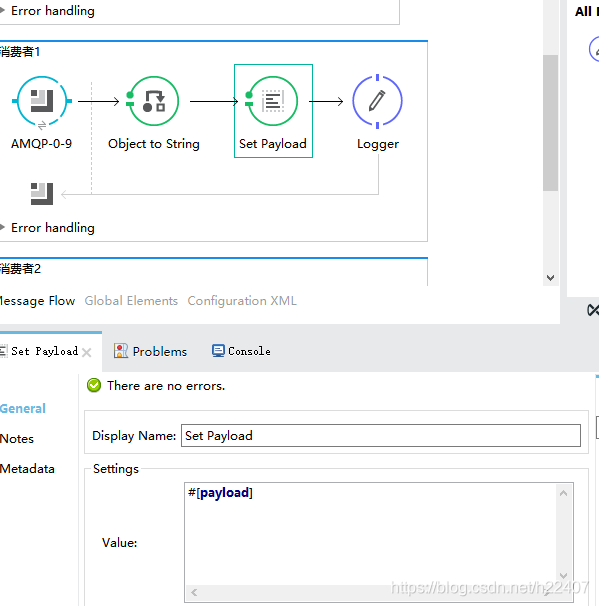Click the Set Payload label under the icon
Viewport: 599px width, 606px height.
272,143
